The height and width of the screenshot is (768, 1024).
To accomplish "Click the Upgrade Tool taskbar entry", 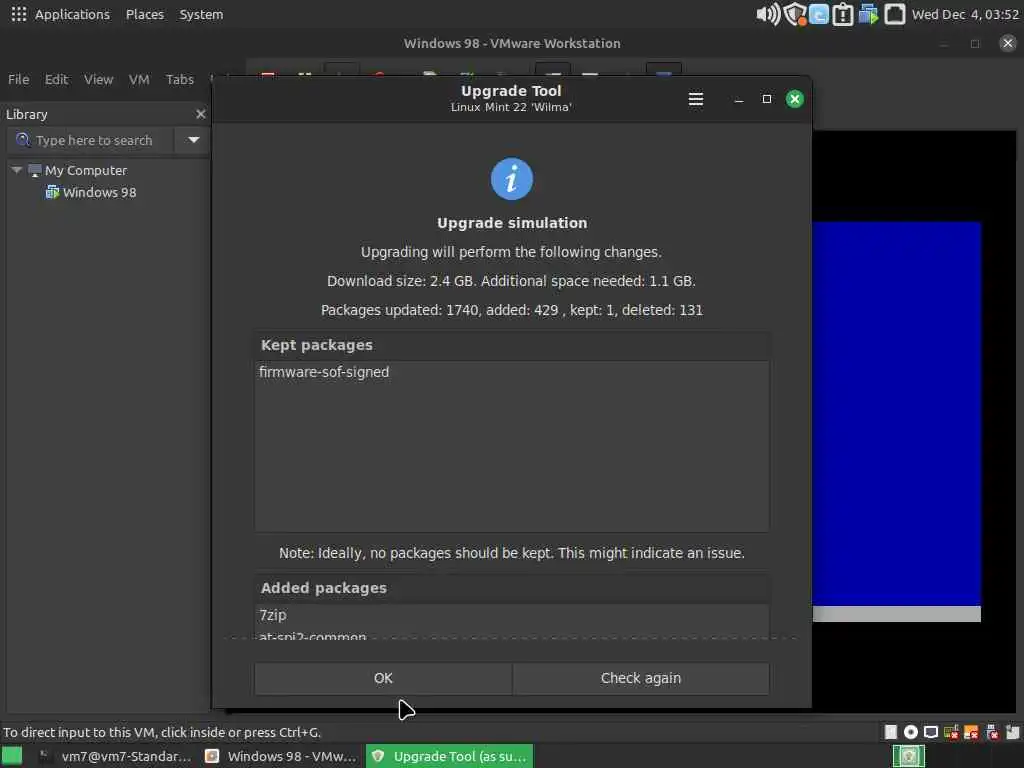I will pos(449,756).
